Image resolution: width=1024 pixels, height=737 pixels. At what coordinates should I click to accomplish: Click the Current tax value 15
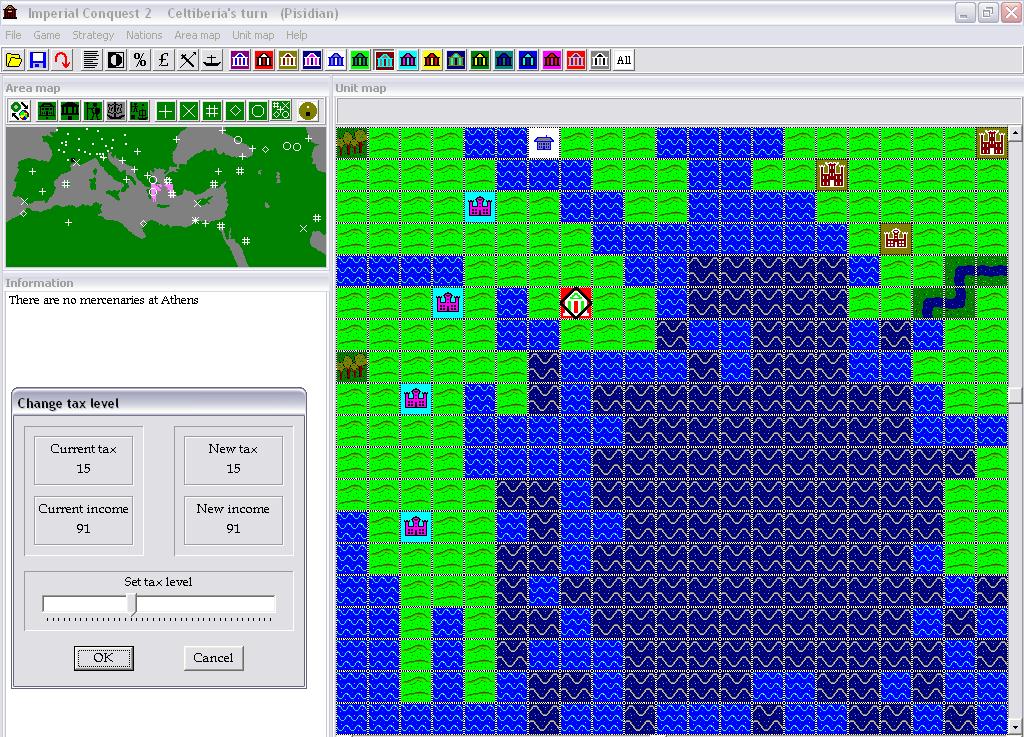pos(83,469)
